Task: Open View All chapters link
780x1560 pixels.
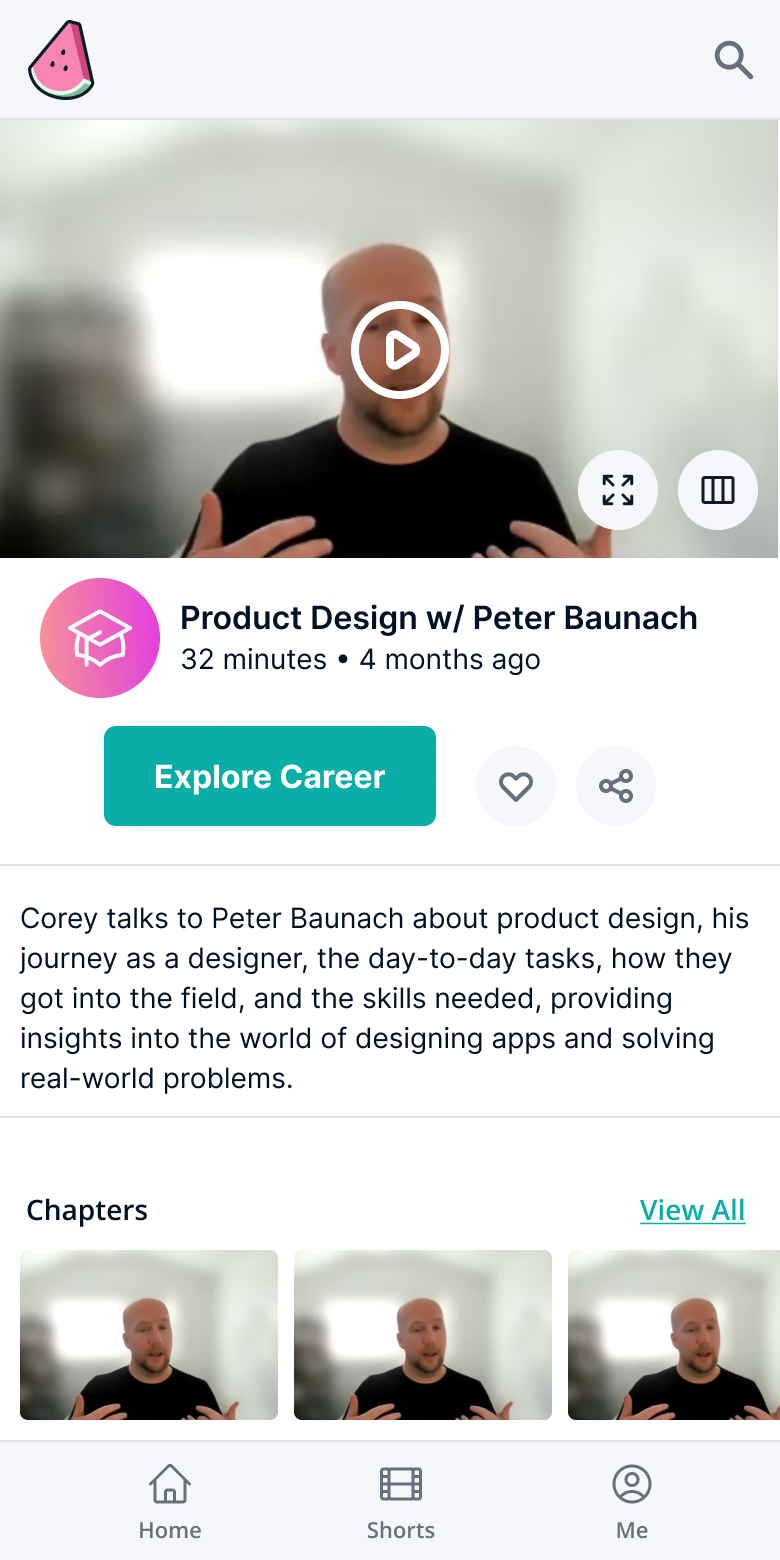Action: tap(692, 1210)
